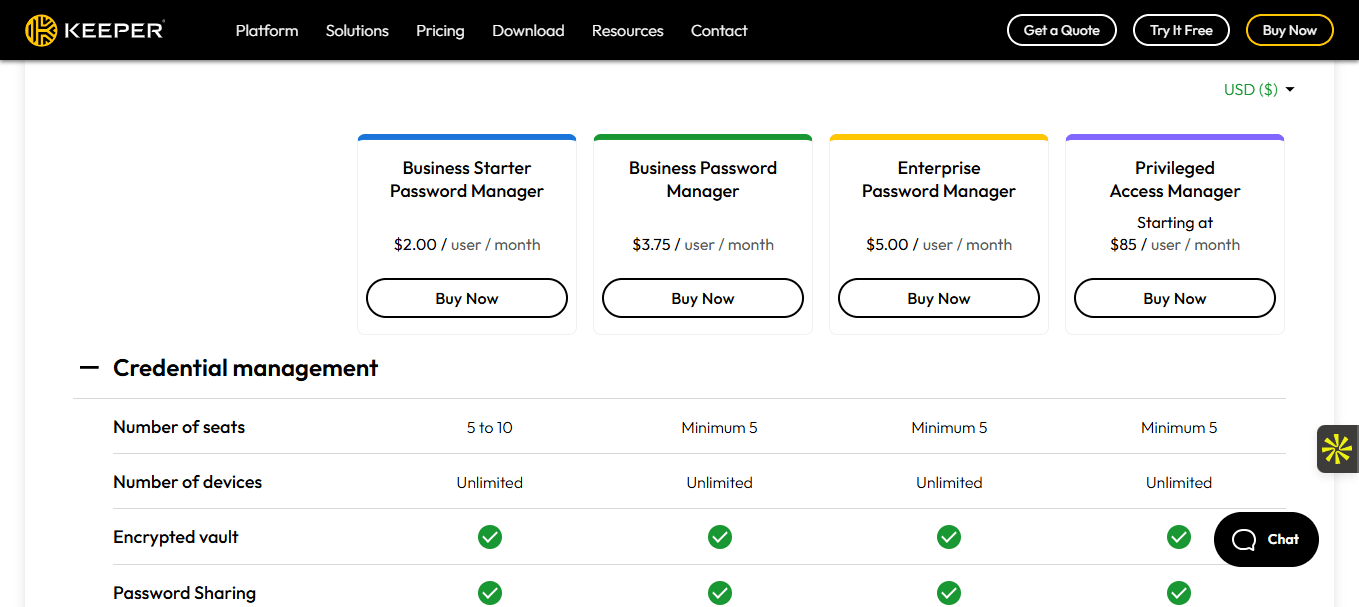
Task: Open the Download menu item
Action: pos(528,31)
